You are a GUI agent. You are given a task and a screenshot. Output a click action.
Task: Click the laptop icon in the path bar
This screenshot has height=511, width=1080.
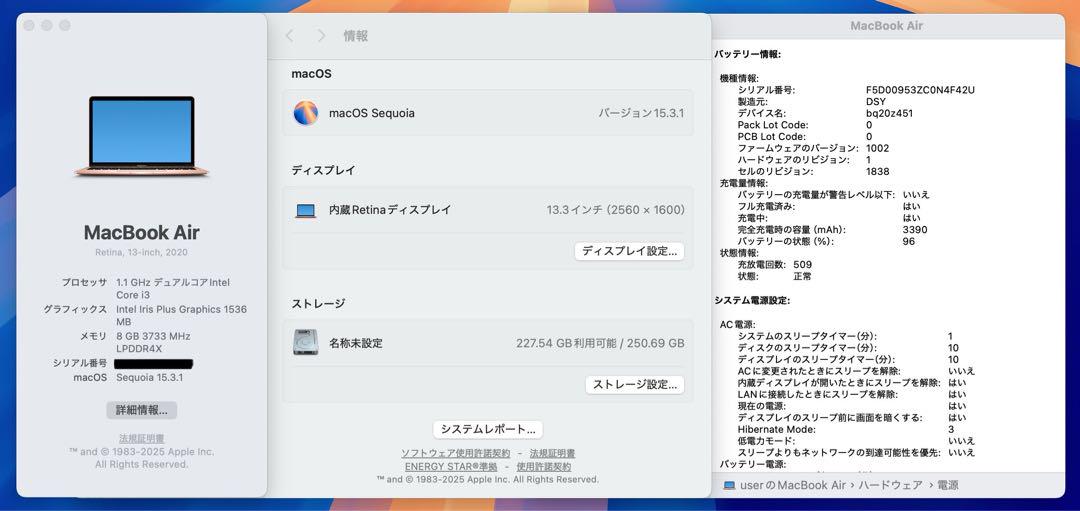(x=729, y=486)
